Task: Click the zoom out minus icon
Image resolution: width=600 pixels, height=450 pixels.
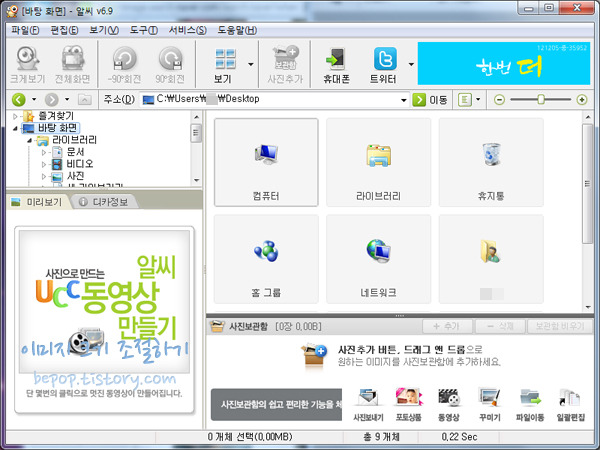Action: click(499, 100)
